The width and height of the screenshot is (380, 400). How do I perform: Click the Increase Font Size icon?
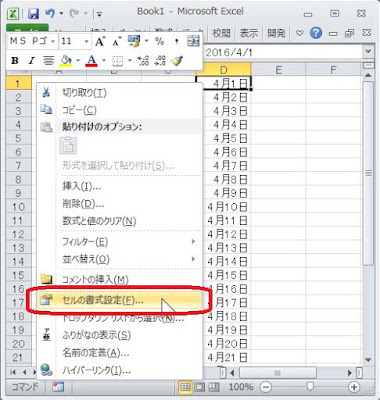click(100, 41)
